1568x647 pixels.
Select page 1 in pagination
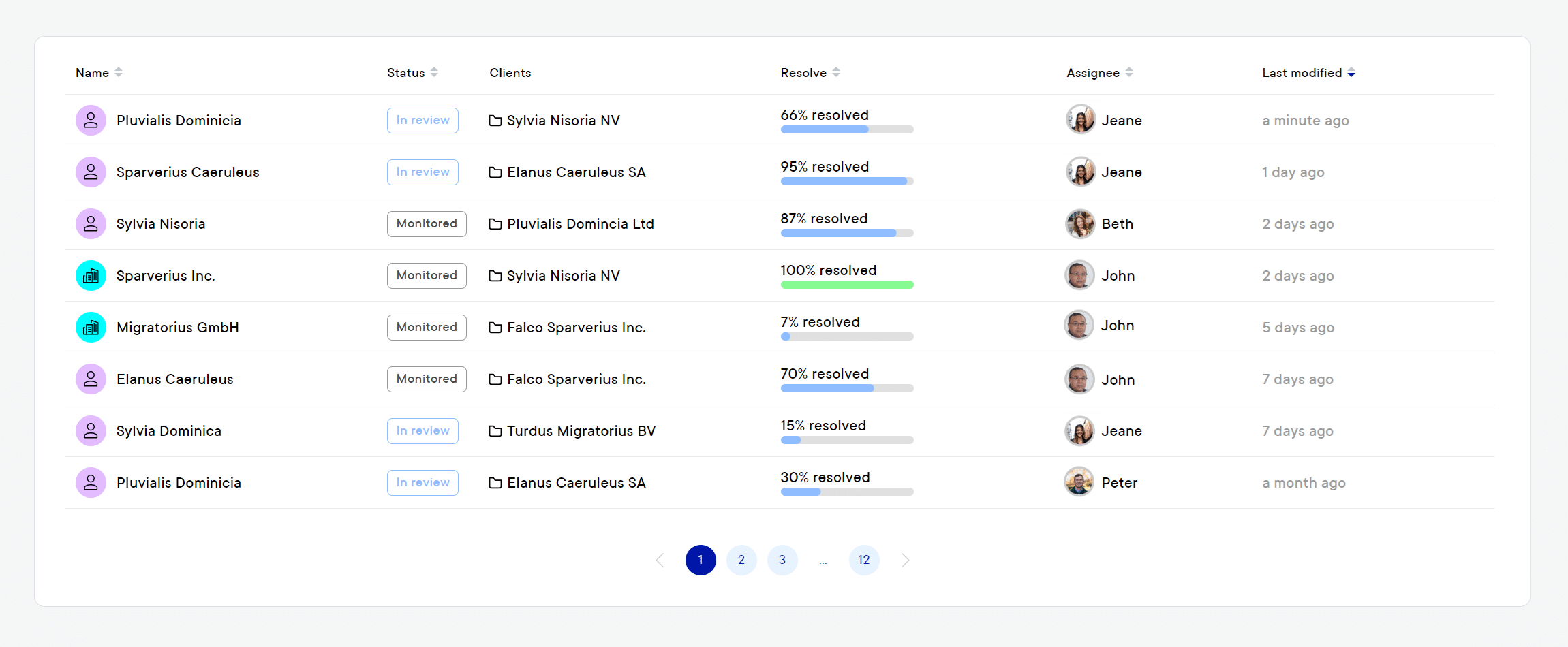[x=701, y=561]
